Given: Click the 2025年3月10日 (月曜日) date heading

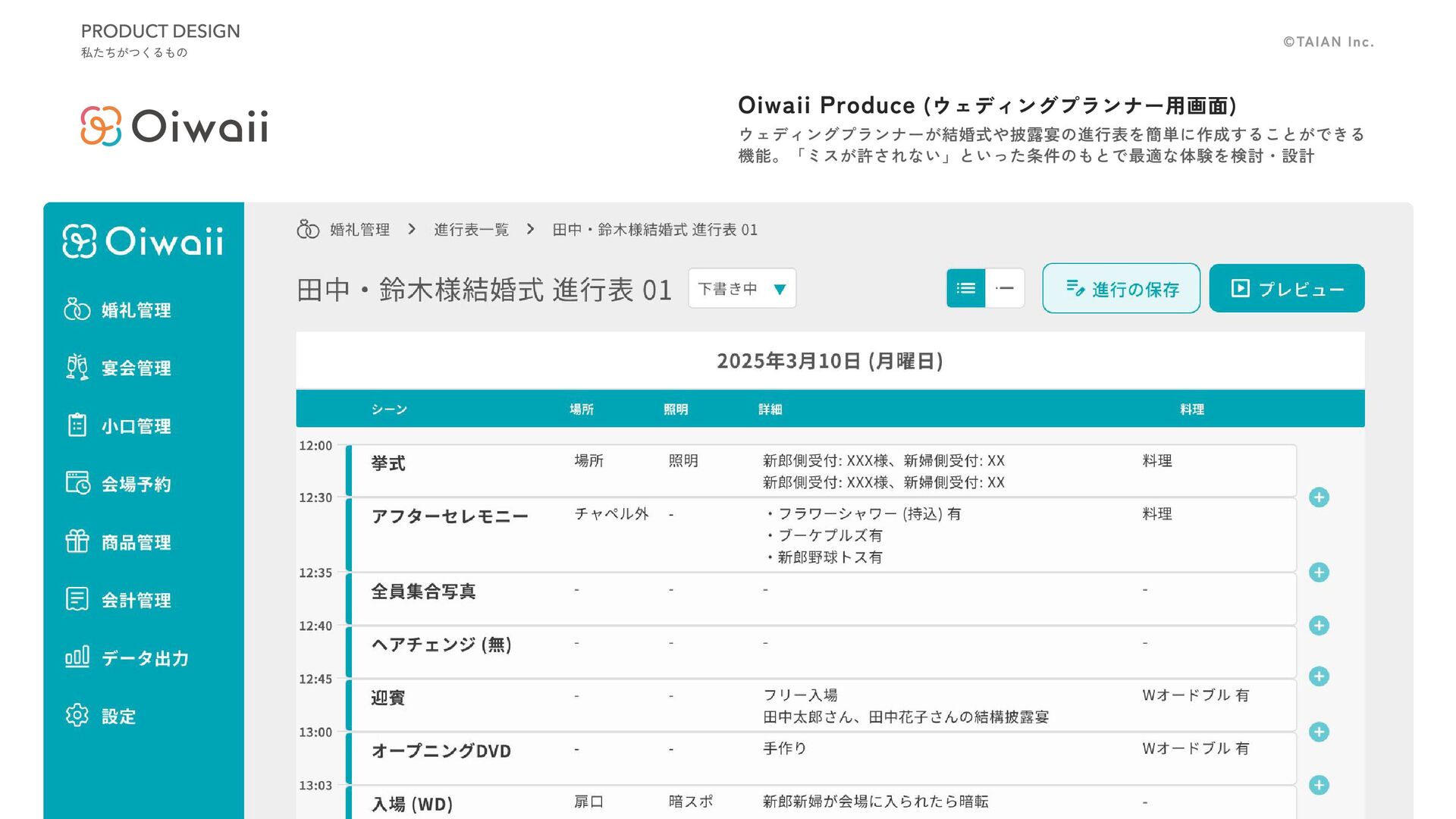Looking at the screenshot, I should pos(830,361).
